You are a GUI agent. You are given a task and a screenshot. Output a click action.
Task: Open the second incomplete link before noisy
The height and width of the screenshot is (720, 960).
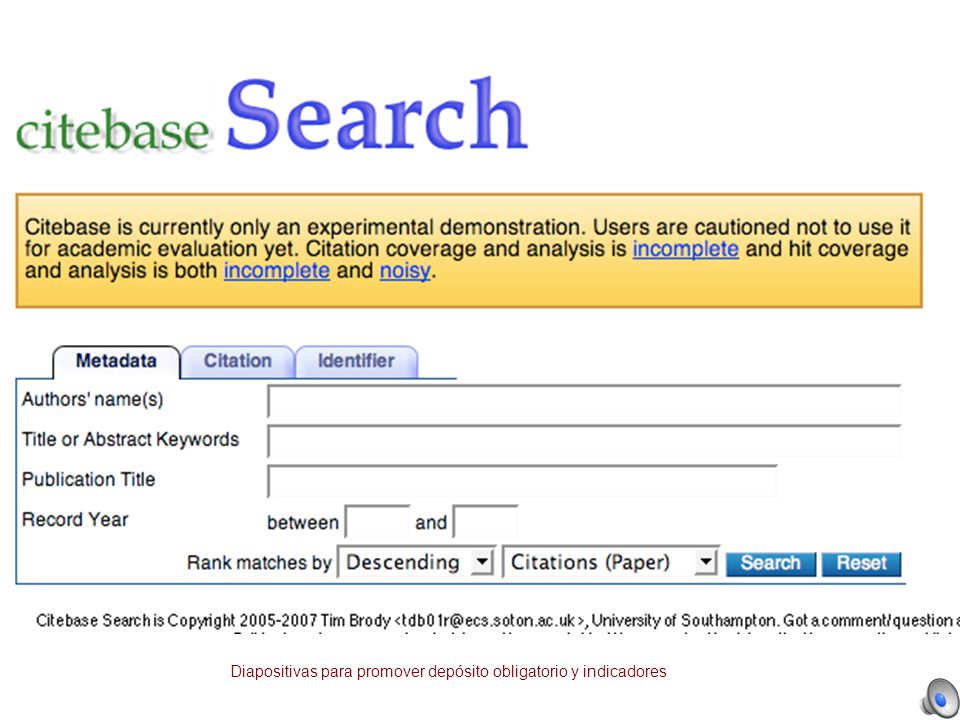click(x=277, y=271)
